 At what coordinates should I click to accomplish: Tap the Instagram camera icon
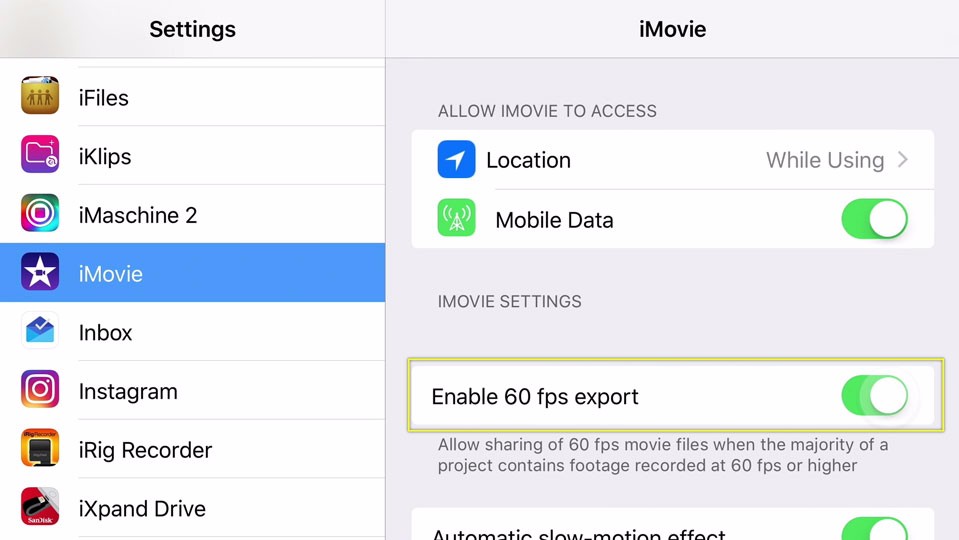pos(40,389)
